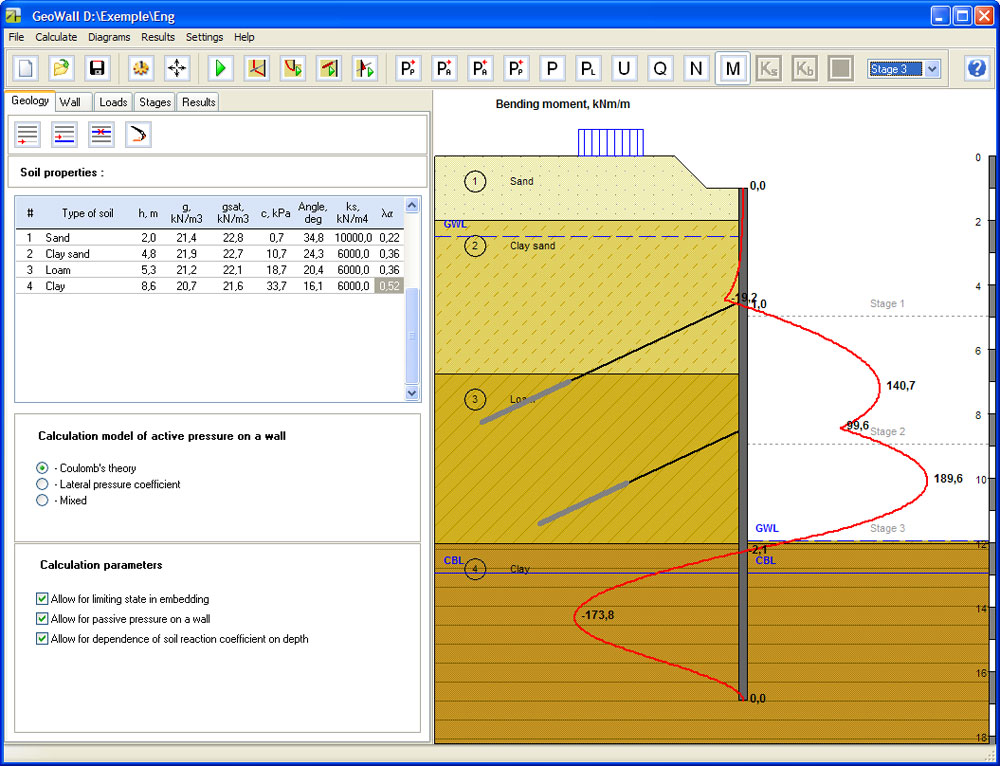This screenshot has height=766, width=1000.
Task: Switch to the Loads tab
Action: click(x=113, y=101)
